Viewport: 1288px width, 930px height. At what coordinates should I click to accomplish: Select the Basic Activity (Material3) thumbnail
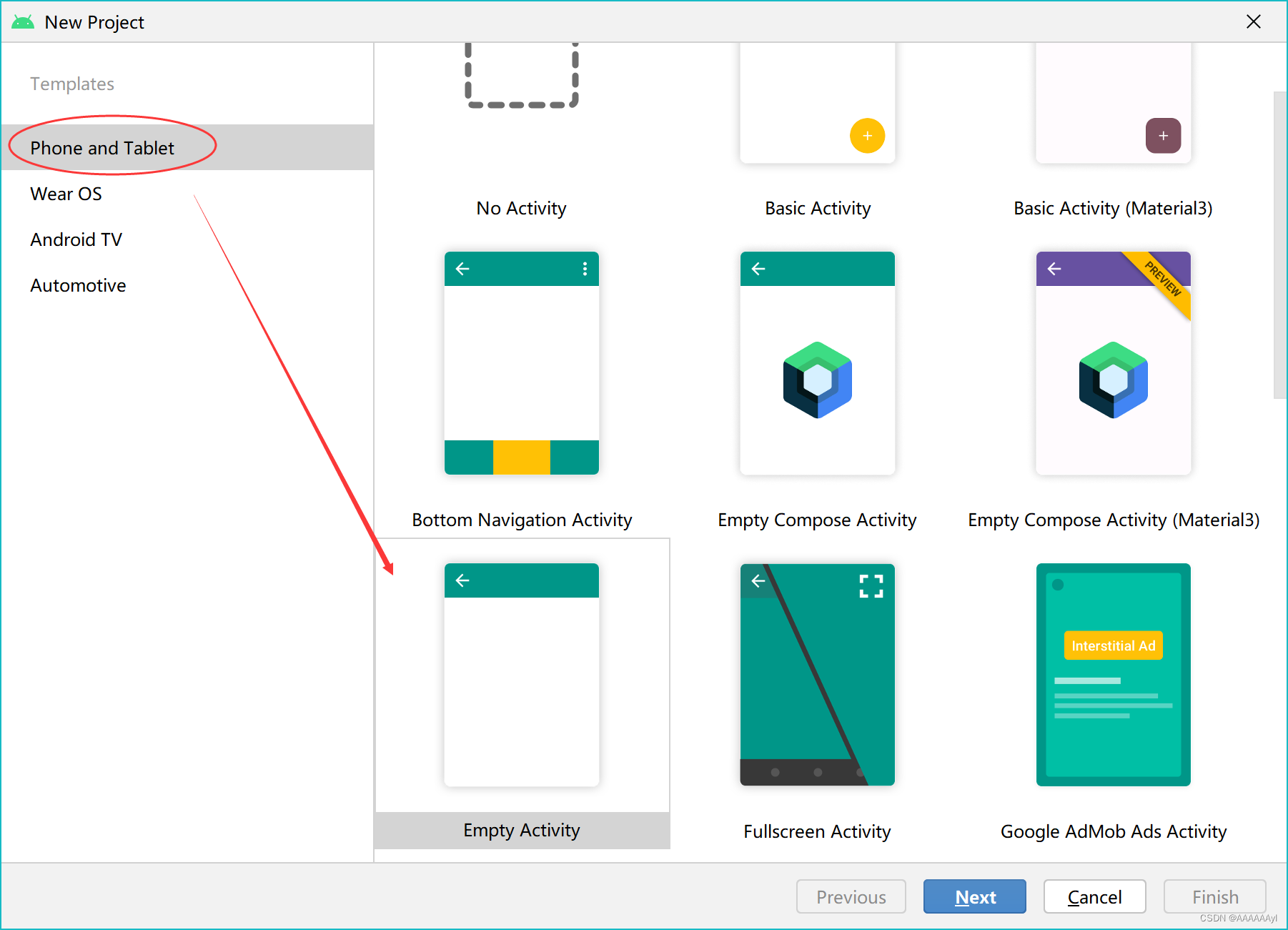[1114, 103]
